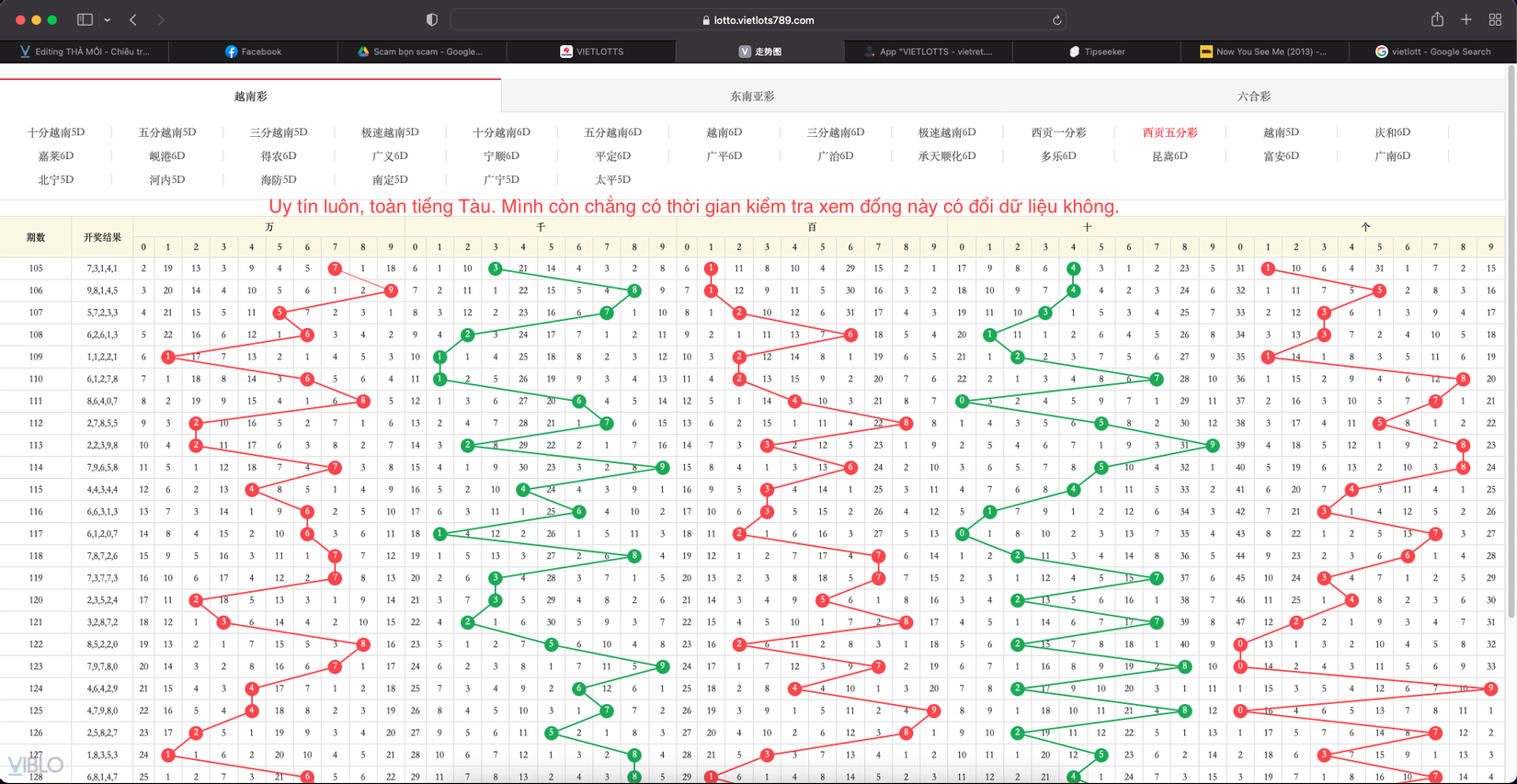The image size is (1517, 784).
Task: Switch to vietlott Google Search tab
Action: [x=1432, y=51]
